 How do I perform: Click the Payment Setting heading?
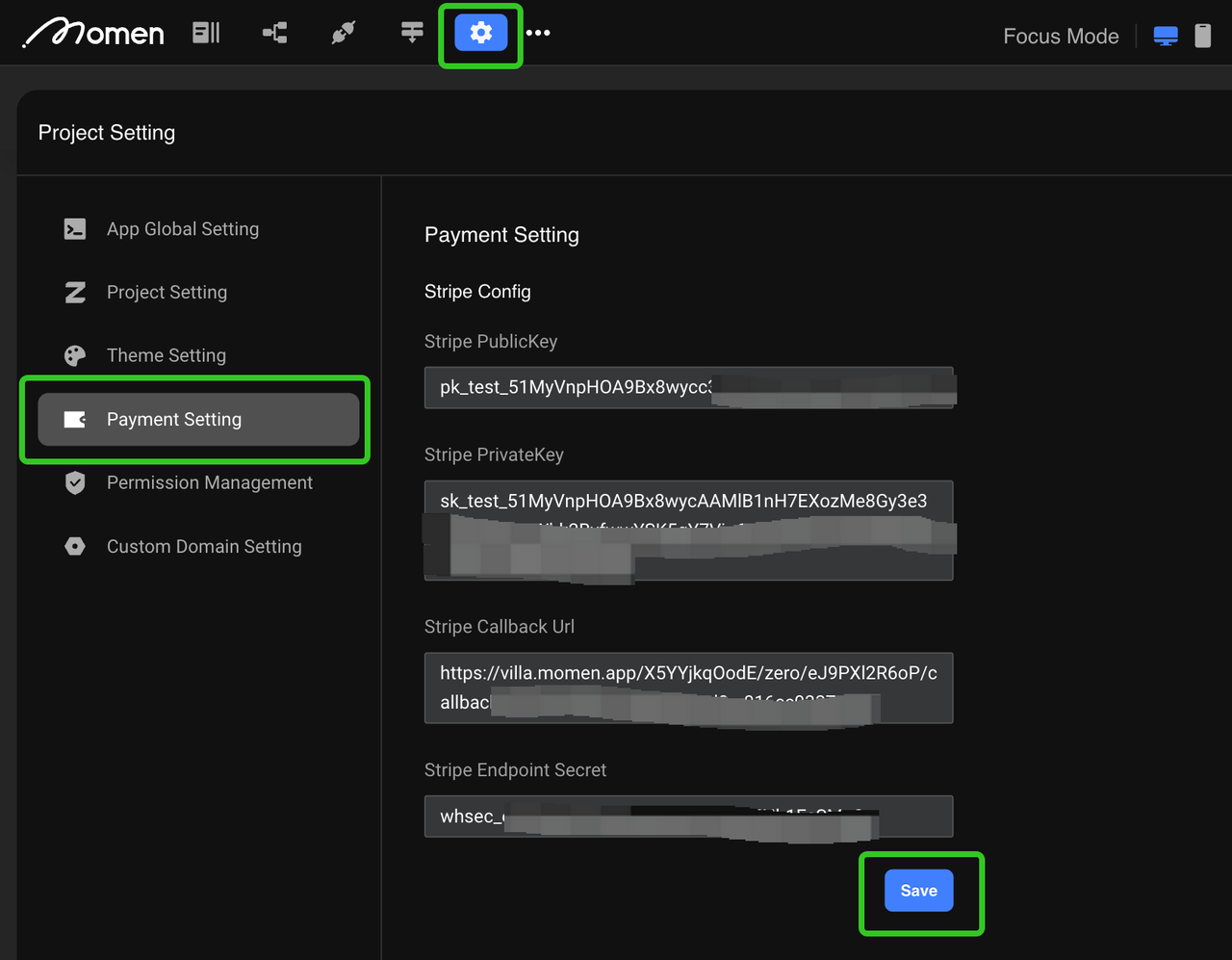tap(501, 235)
